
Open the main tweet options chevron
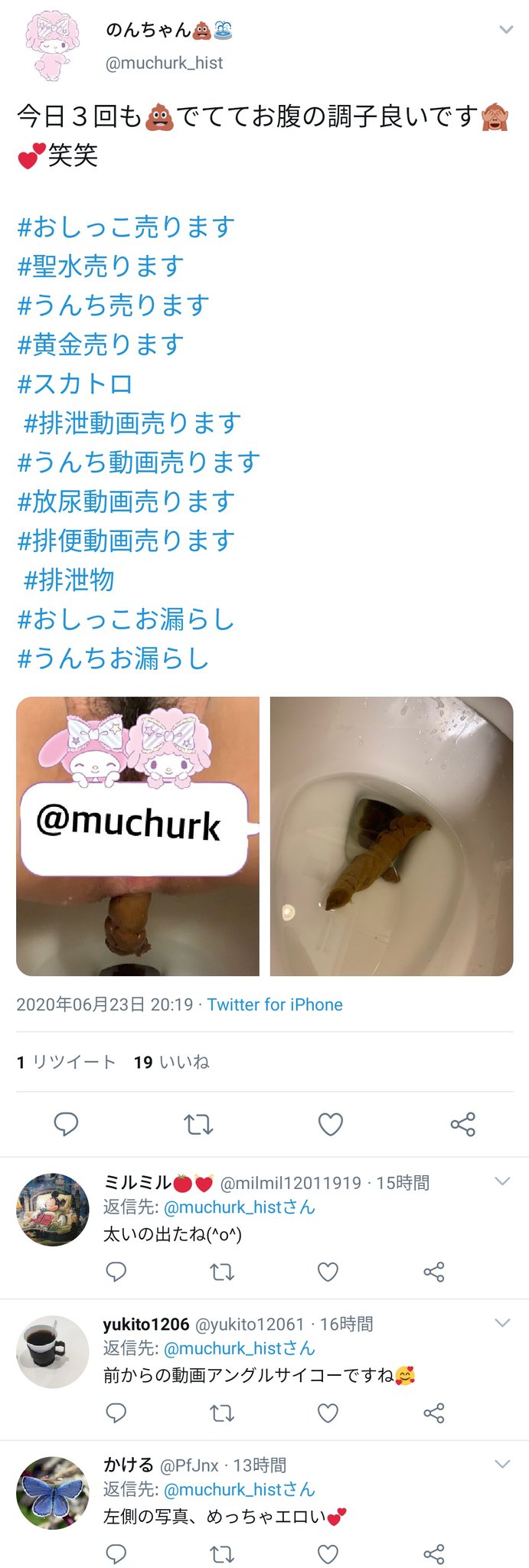coord(506,30)
